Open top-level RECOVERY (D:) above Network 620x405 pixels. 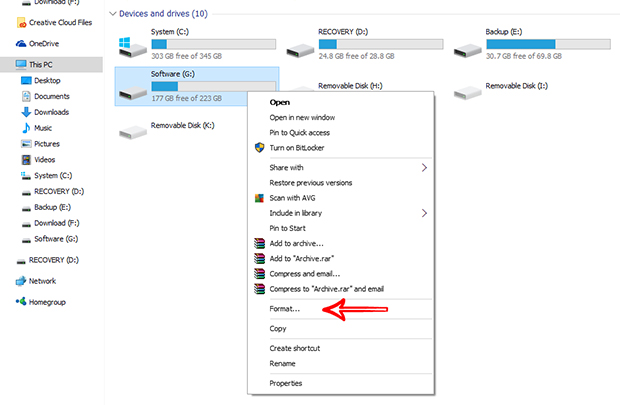pyautogui.click(x=54, y=260)
